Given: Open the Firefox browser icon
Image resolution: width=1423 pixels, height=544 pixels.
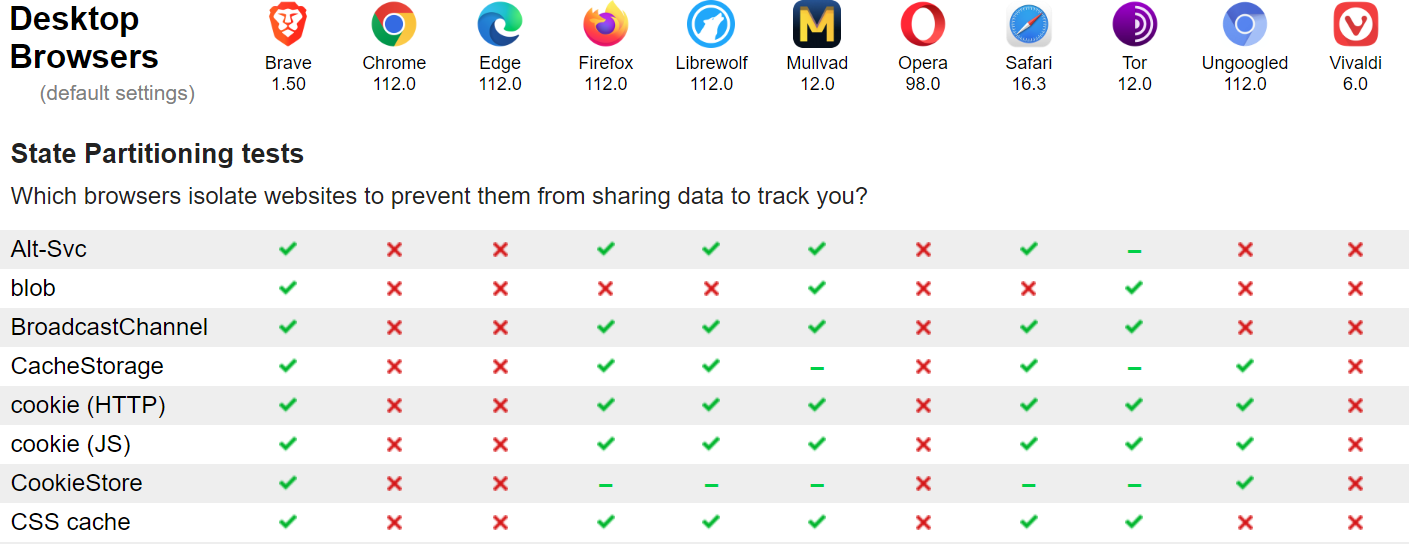Looking at the screenshot, I should [606, 24].
